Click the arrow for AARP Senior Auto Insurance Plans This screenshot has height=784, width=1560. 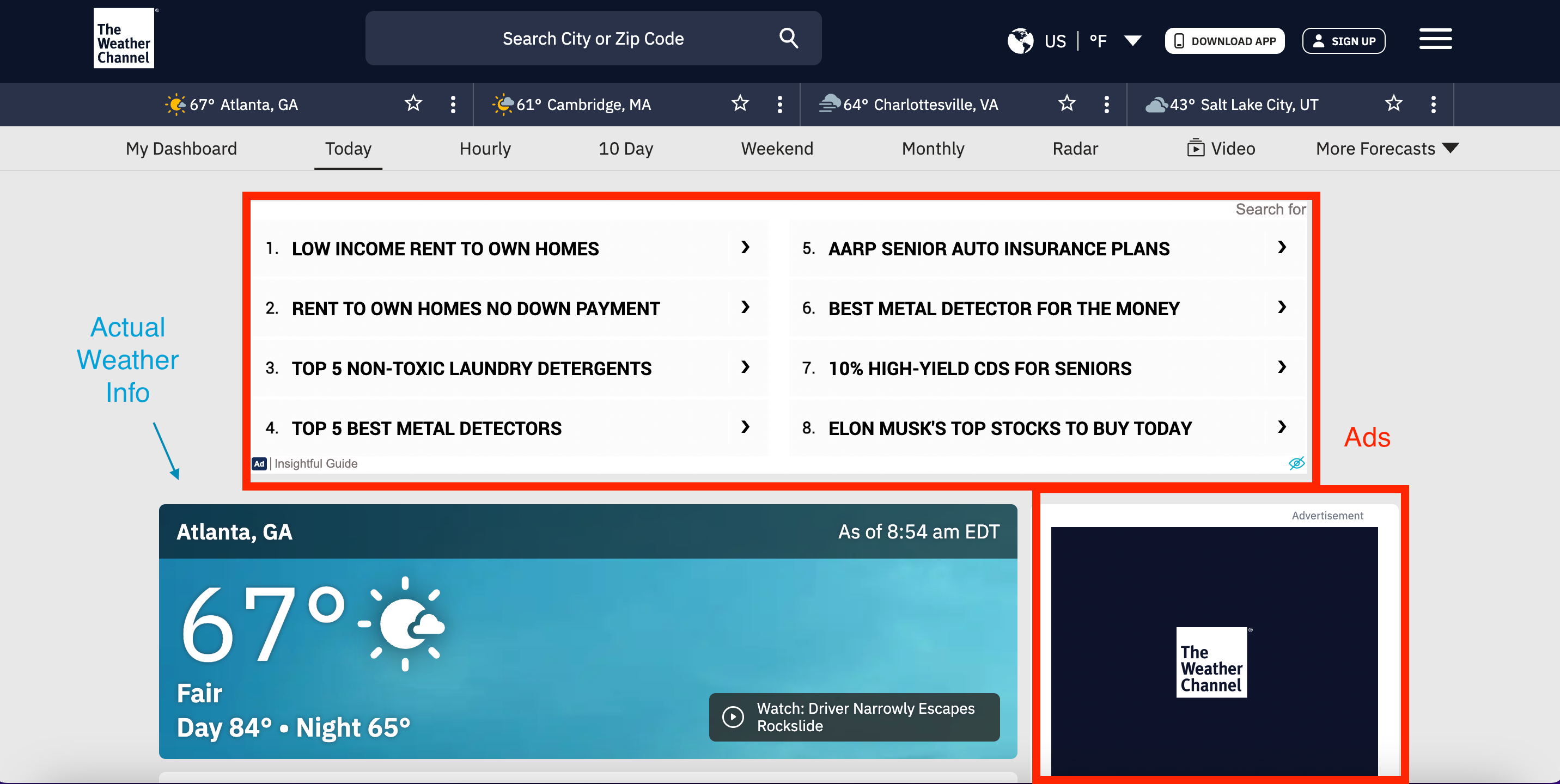click(1282, 247)
